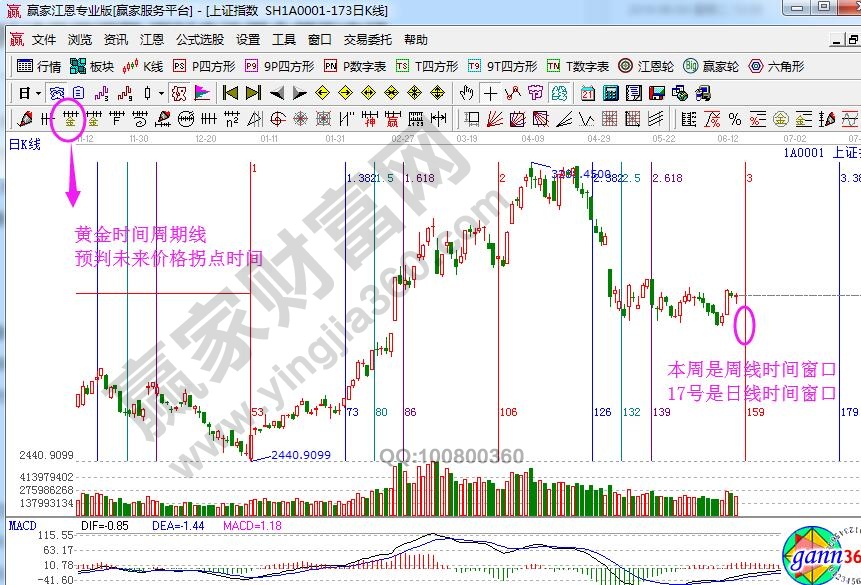861x585 pixels.
Task: Toggle the 日K线 chart label
Action: [x=24, y=144]
